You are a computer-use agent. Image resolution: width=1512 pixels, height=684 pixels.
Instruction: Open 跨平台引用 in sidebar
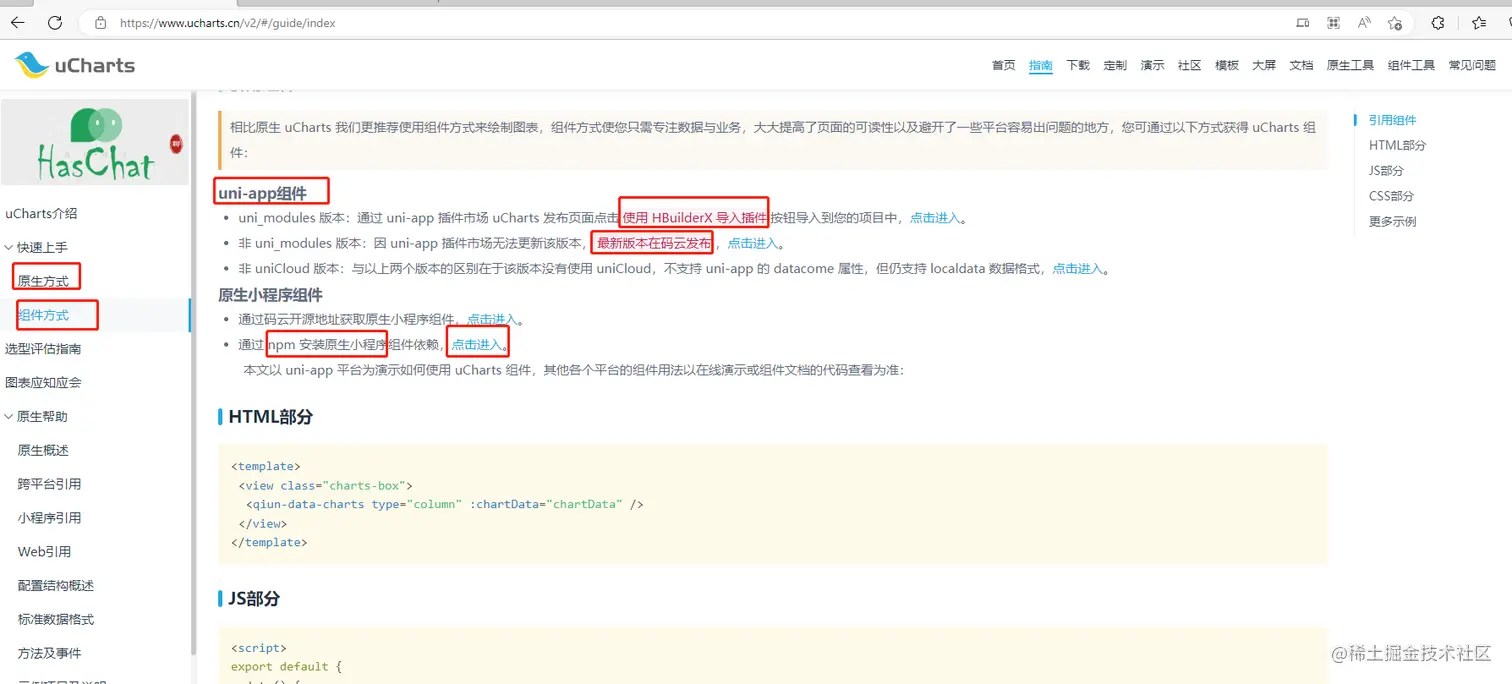point(49,484)
